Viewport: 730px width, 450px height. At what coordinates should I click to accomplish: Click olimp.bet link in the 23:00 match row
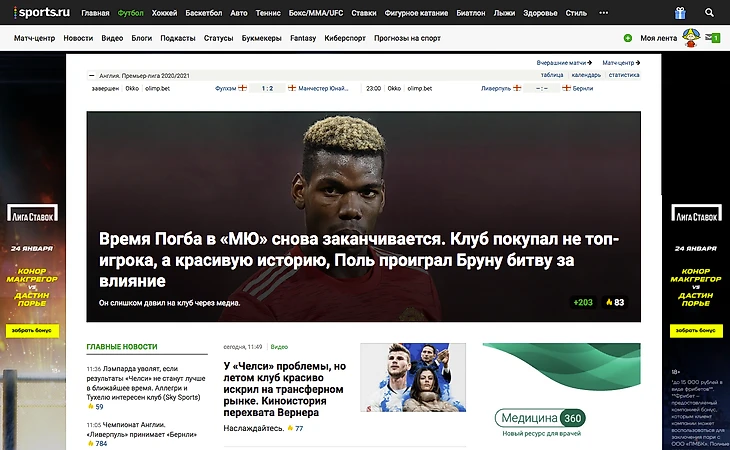coord(419,88)
